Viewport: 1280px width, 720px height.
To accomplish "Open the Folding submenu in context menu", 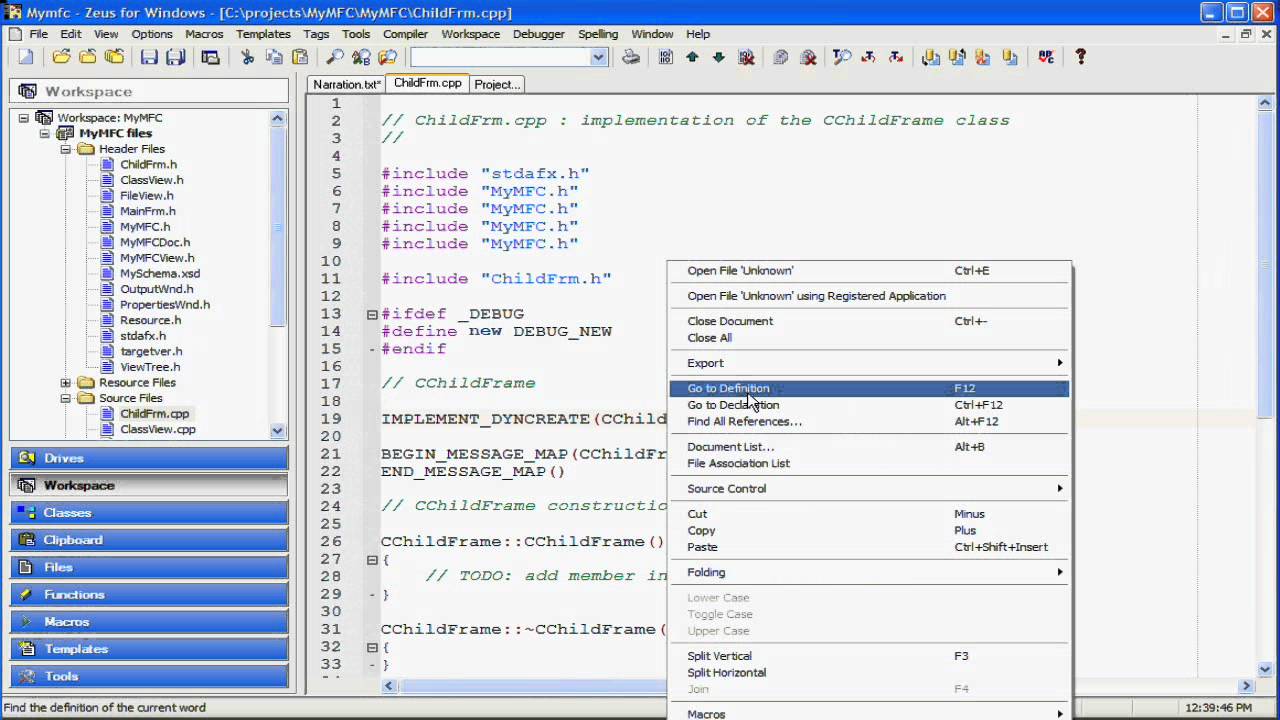I will tap(870, 572).
